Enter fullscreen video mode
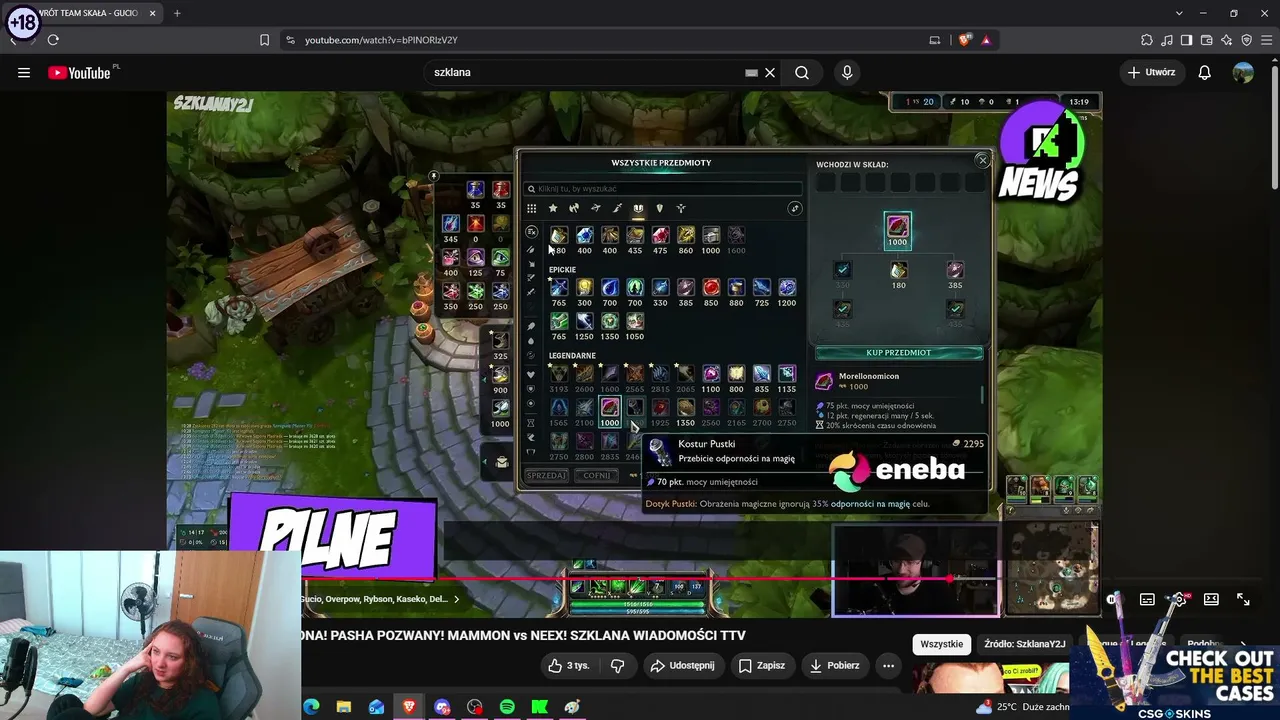 click(x=1243, y=599)
